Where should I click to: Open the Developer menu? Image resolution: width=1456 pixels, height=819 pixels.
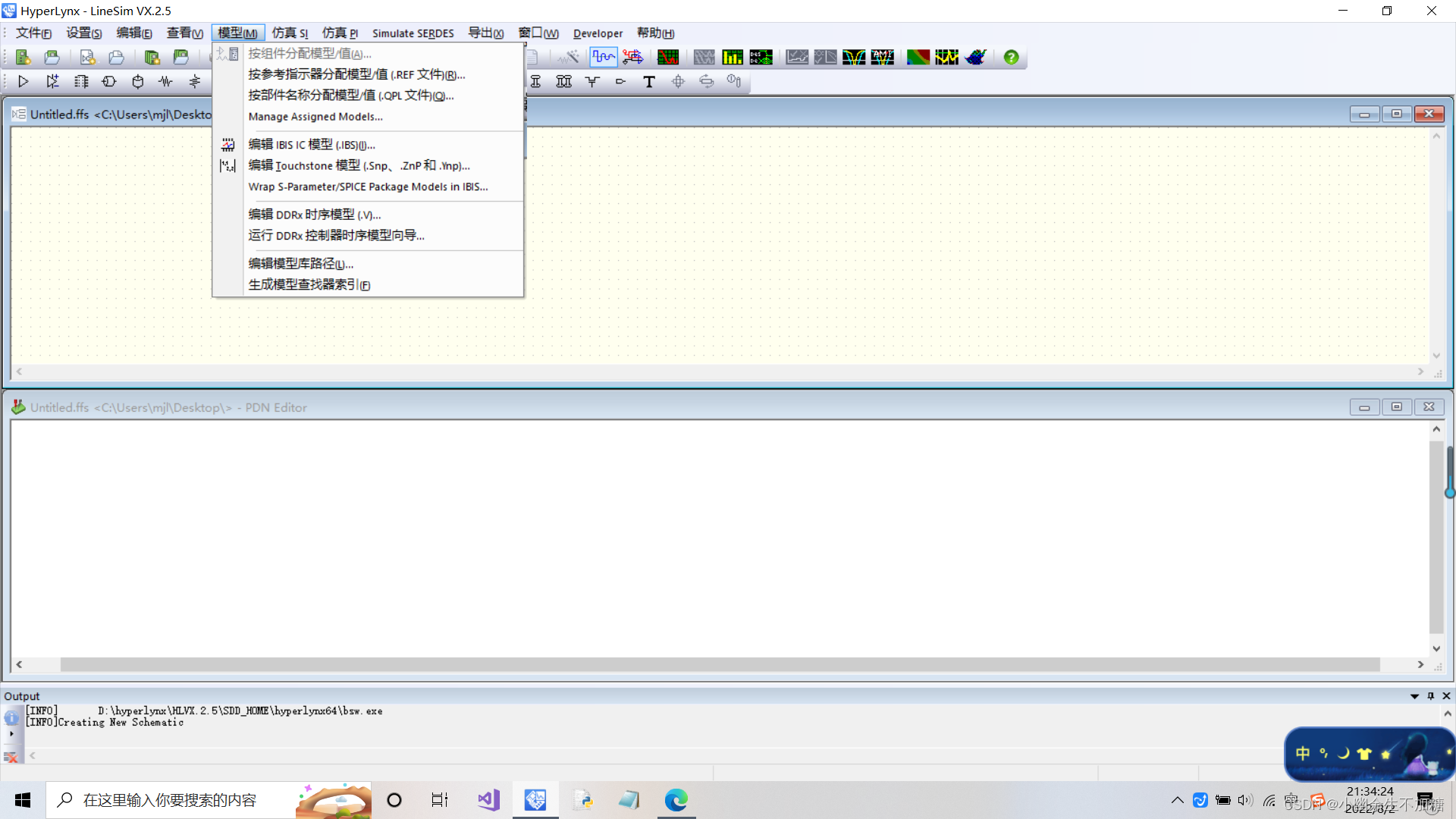point(598,33)
